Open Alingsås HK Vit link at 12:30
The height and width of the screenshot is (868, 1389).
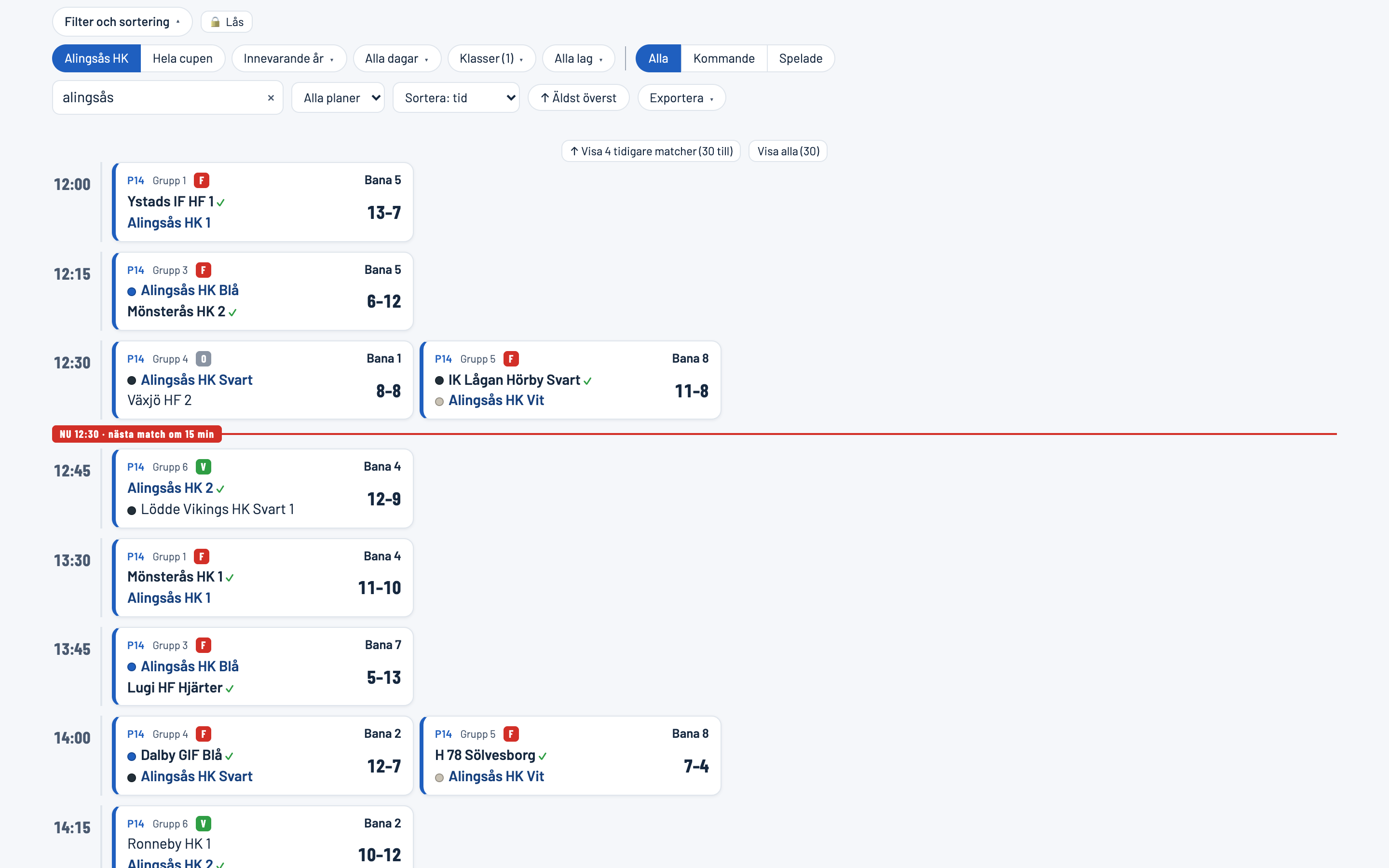[496, 401]
